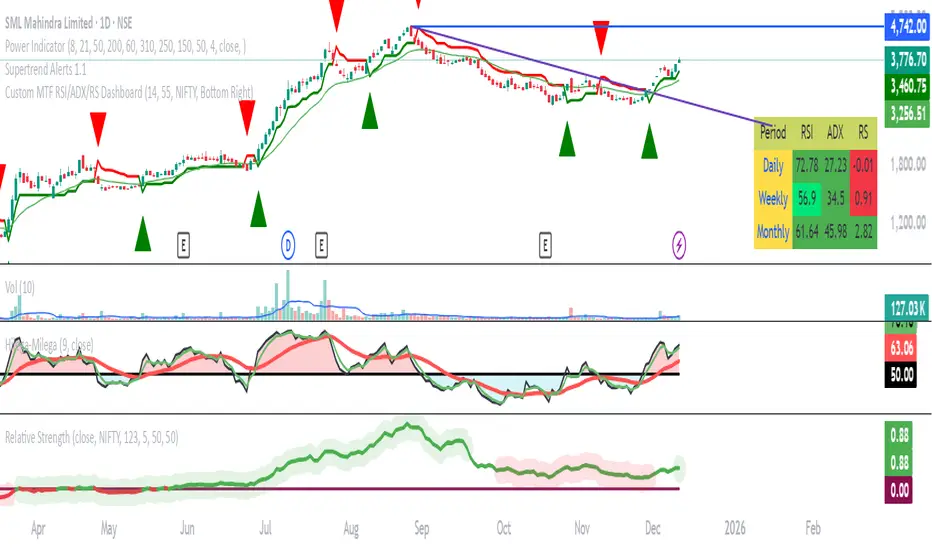Click the RSI column header
Image resolution: width=932 pixels, height=550 pixels.
tap(807, 133)
